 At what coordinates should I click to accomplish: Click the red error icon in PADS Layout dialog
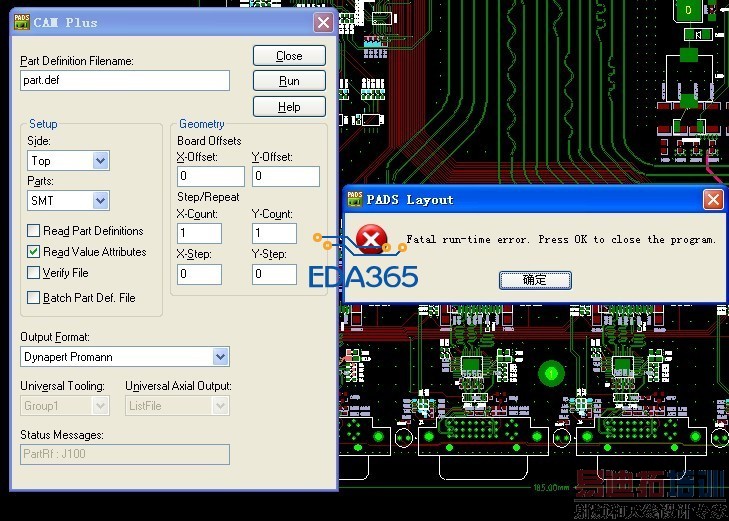371,239
